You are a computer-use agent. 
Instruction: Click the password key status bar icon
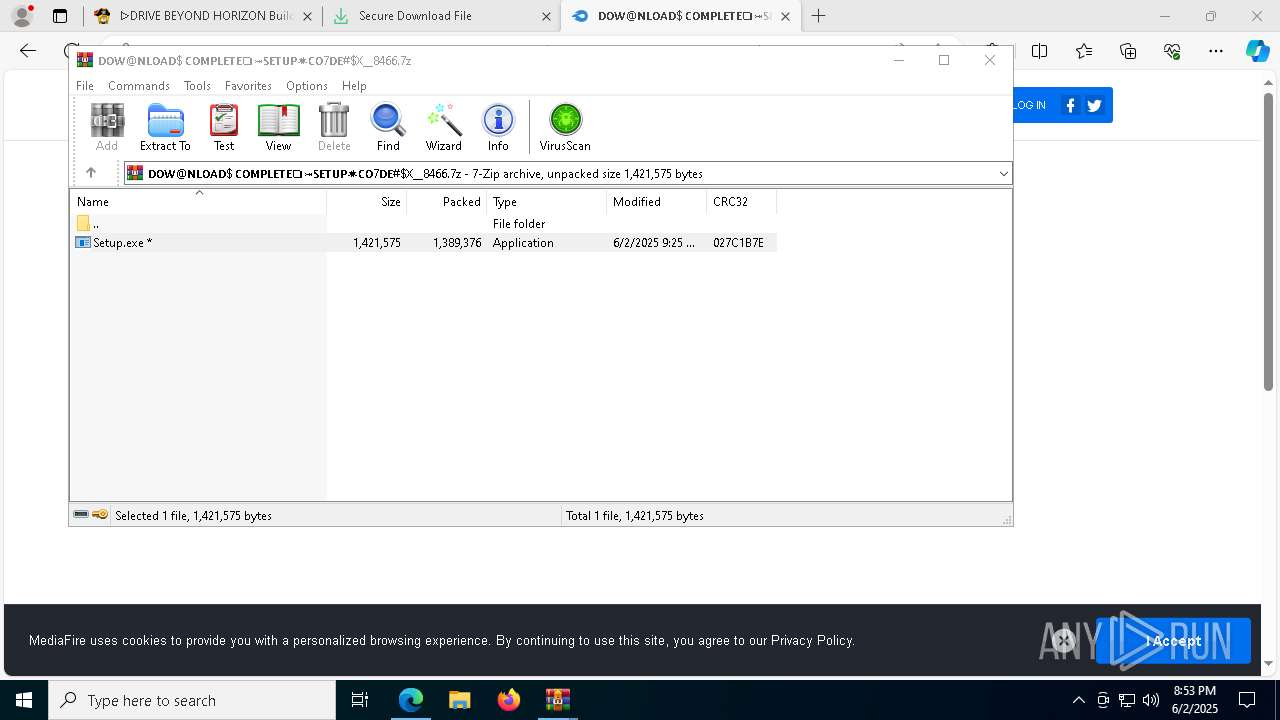coord(100,515)
